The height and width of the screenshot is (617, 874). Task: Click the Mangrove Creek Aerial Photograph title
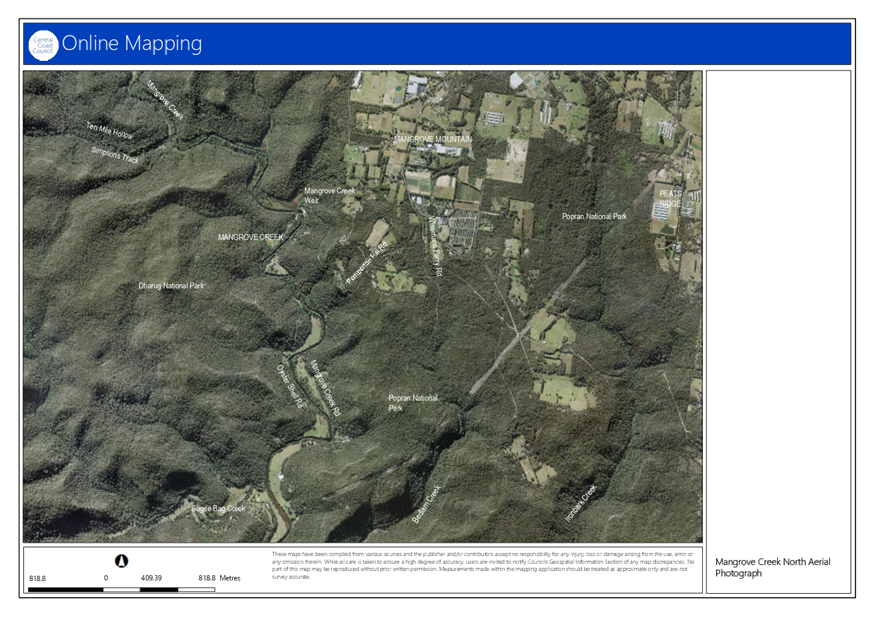pyautogui.click(x=772, y=567)
